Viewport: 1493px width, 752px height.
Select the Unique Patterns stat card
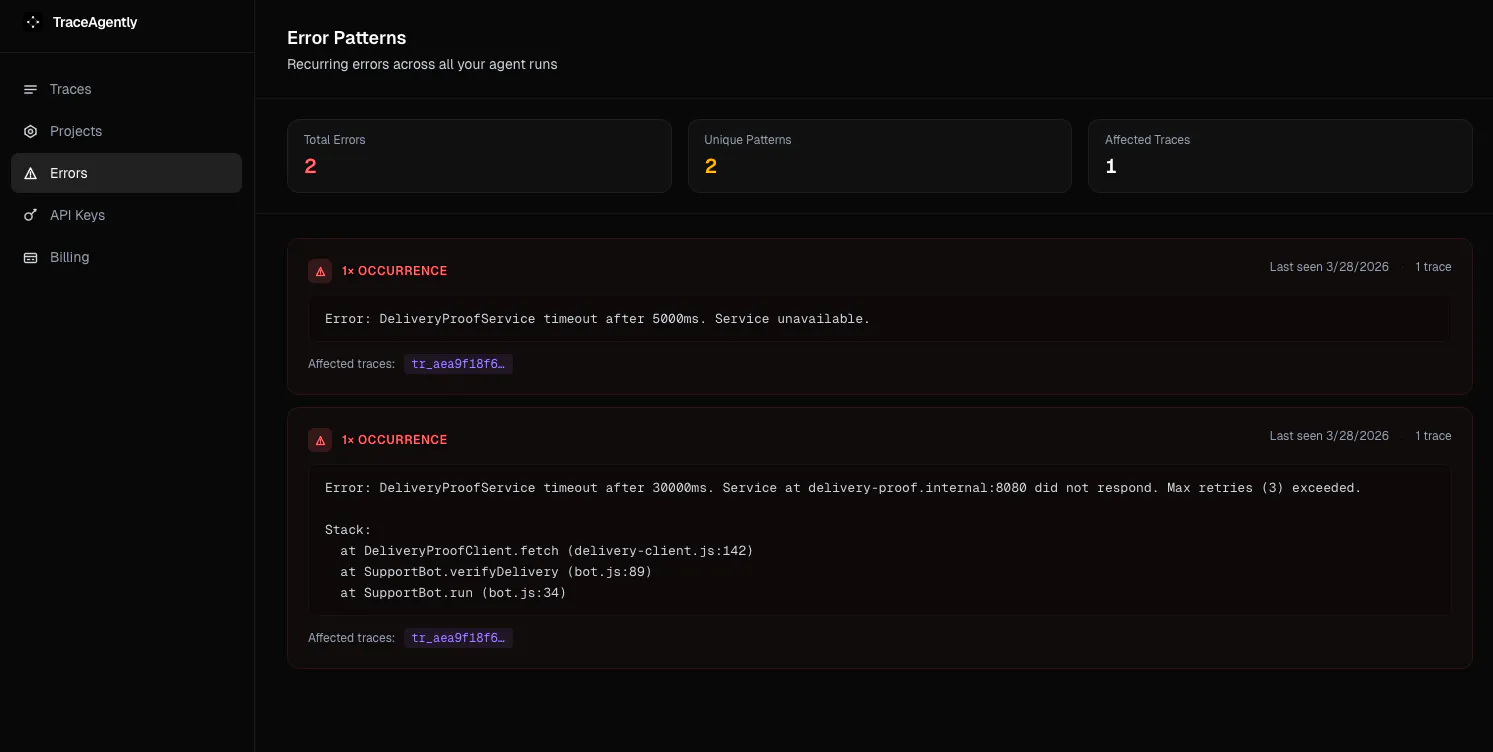click(x=880, y=156)
